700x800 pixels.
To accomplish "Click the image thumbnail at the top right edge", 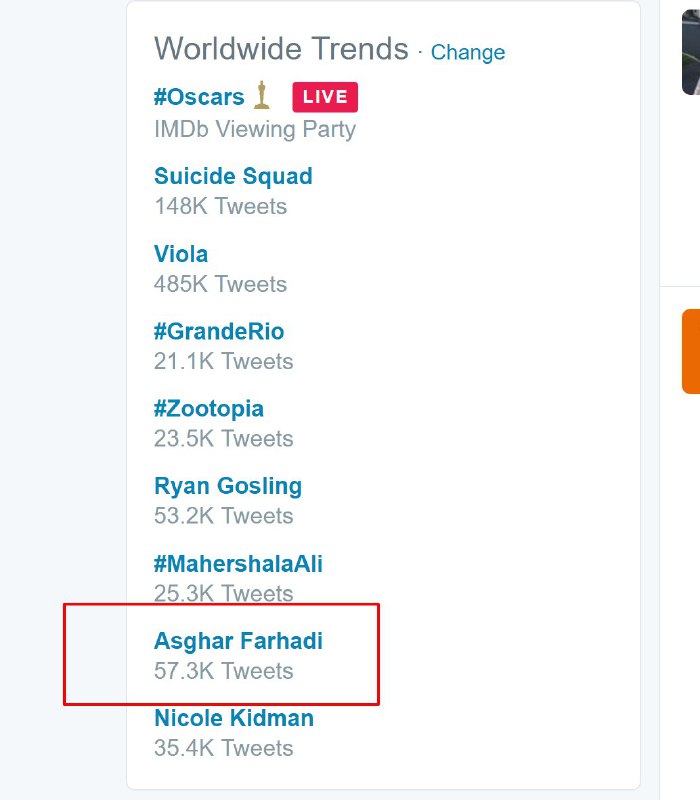I will tap(690, 48).
